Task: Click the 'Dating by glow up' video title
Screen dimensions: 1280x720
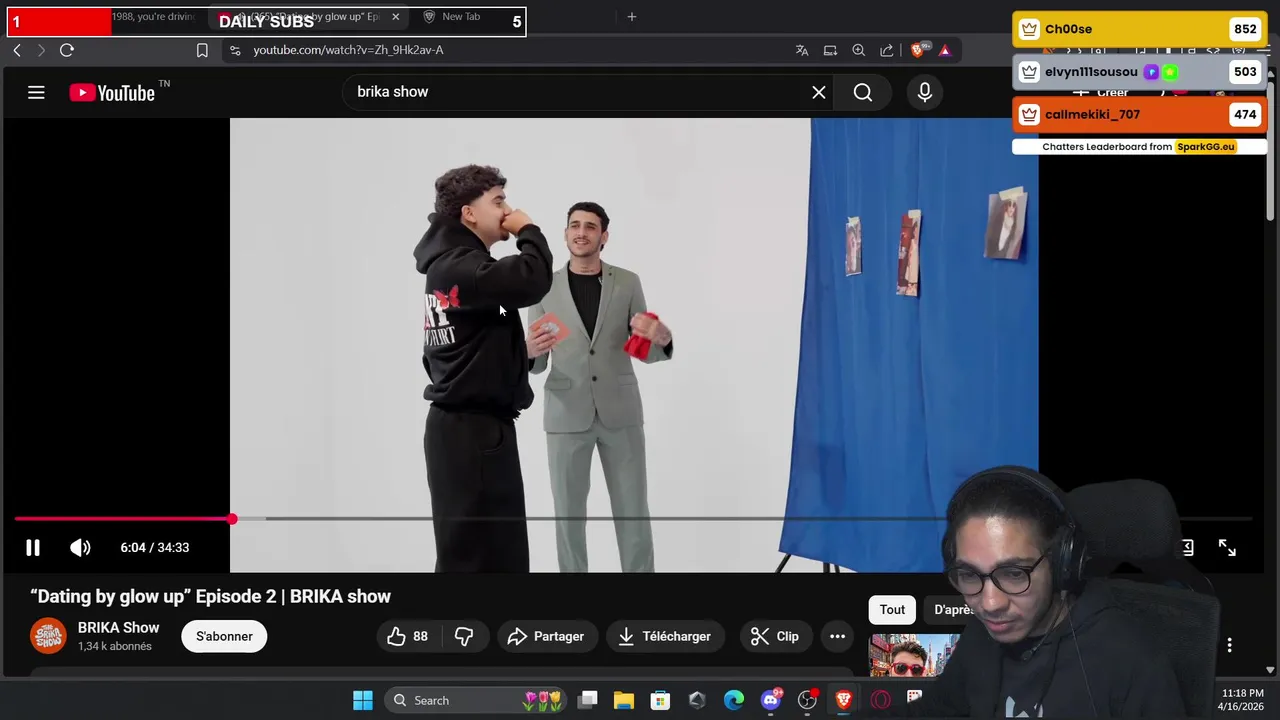Action: pos(210,597)
